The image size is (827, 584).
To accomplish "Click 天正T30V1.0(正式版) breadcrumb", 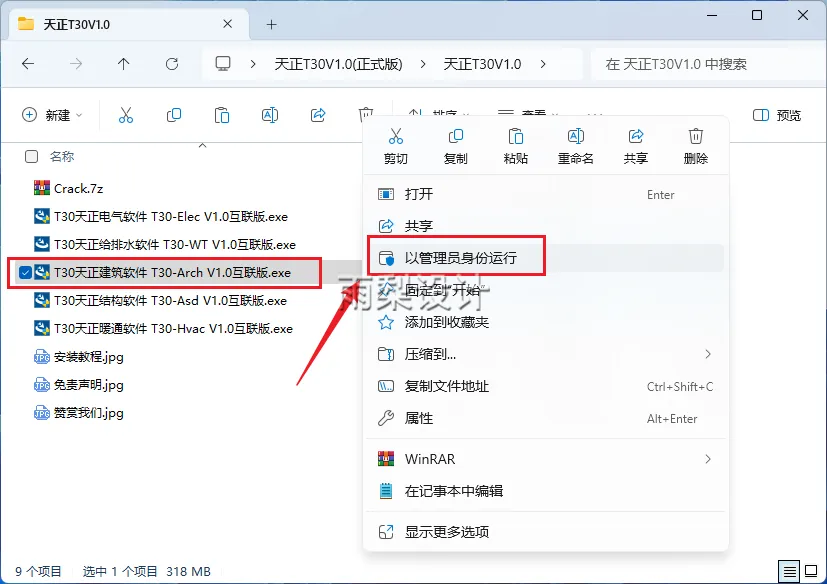I will click(x=338, y=64).
